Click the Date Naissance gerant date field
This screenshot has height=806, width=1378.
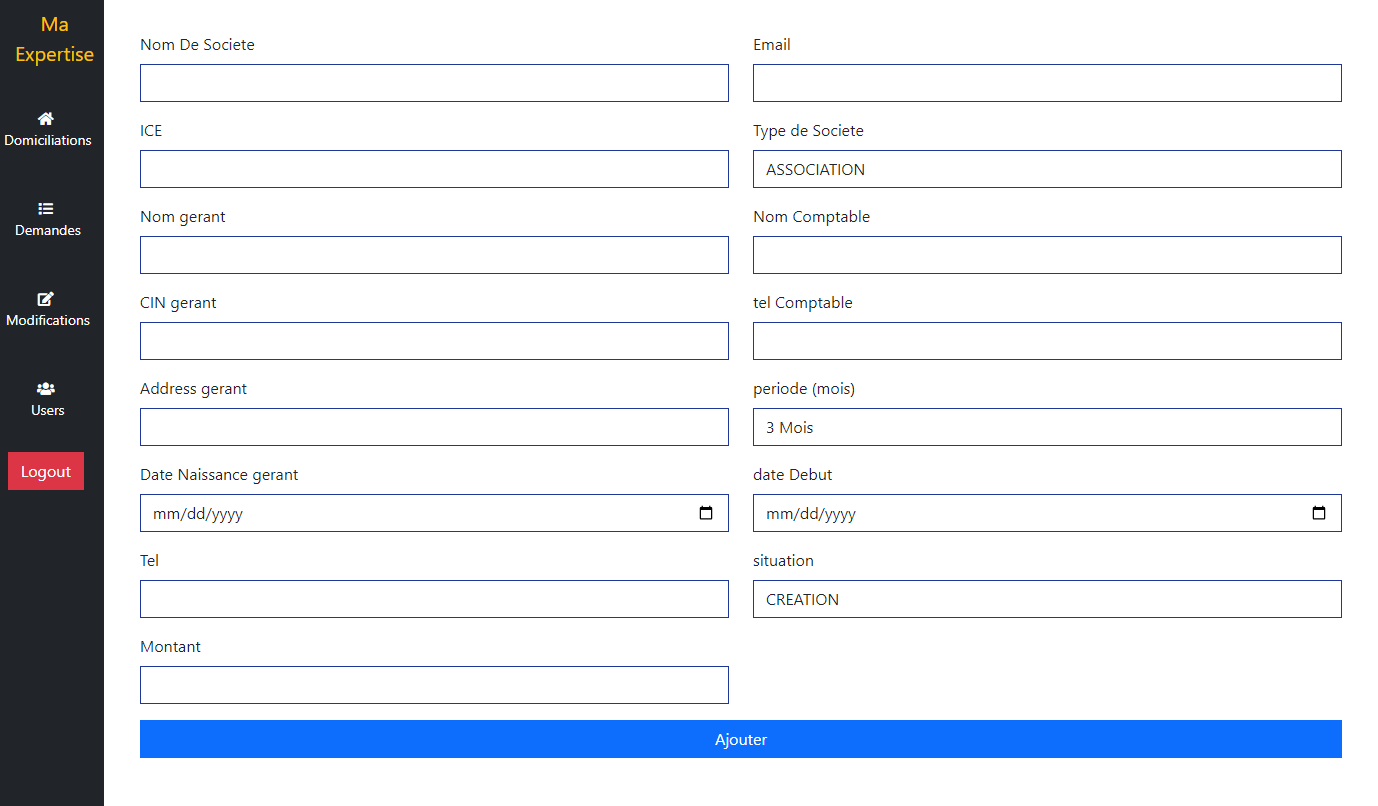coord(434,513)
